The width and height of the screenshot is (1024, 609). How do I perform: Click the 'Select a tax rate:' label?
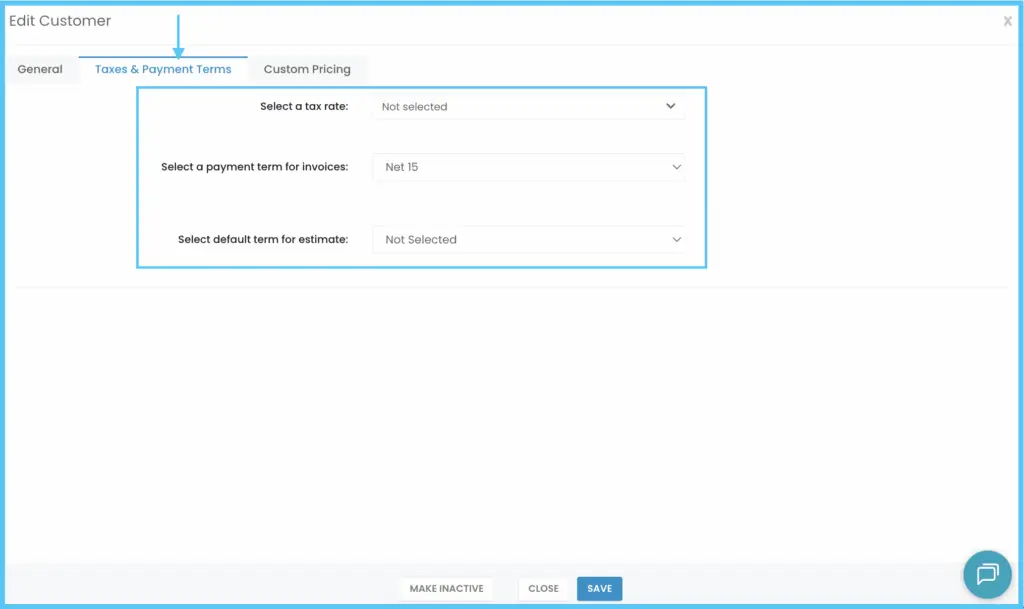pos(304,106)
